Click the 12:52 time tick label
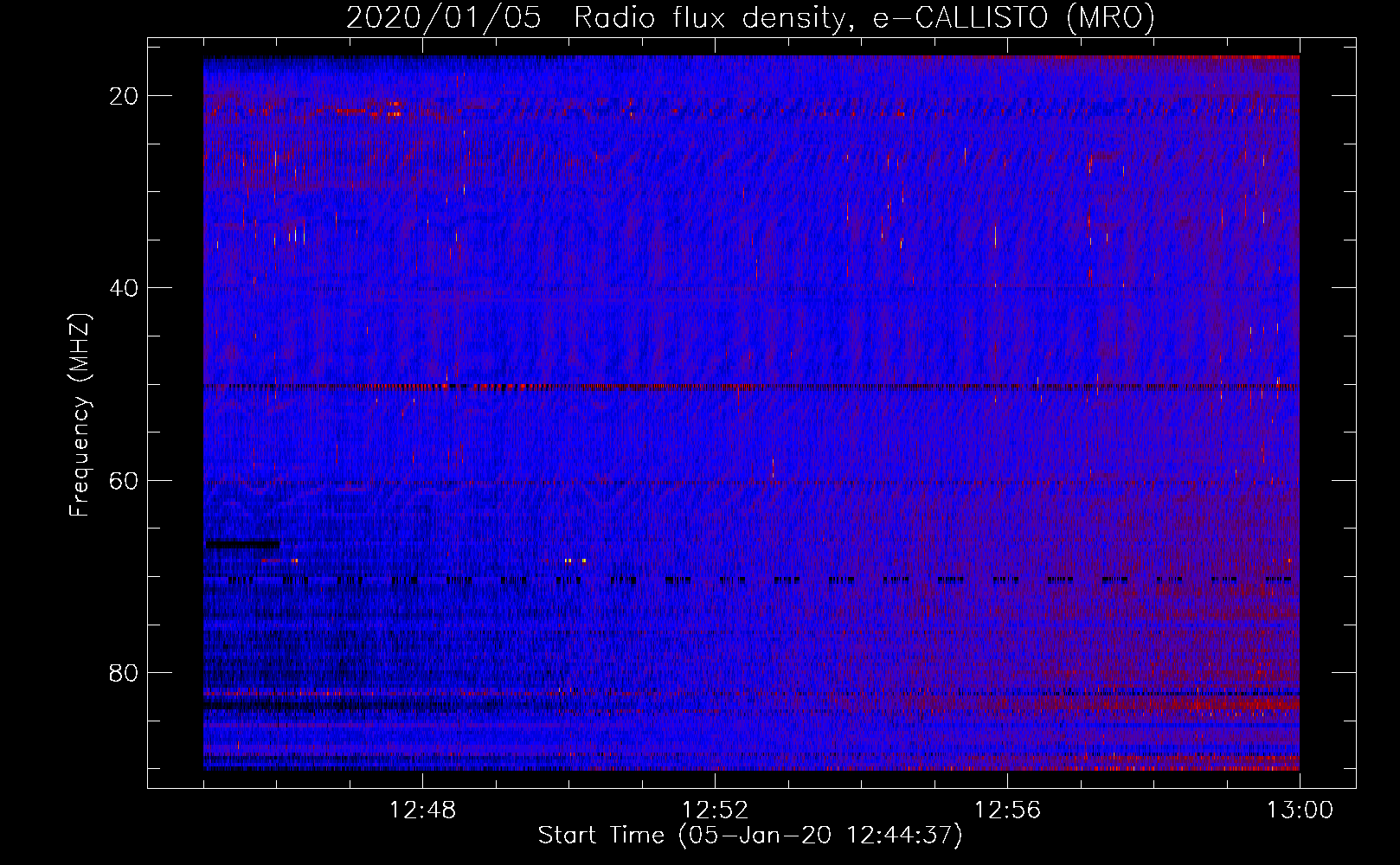This screenshot has height=865, width=1400. point(715,811)
